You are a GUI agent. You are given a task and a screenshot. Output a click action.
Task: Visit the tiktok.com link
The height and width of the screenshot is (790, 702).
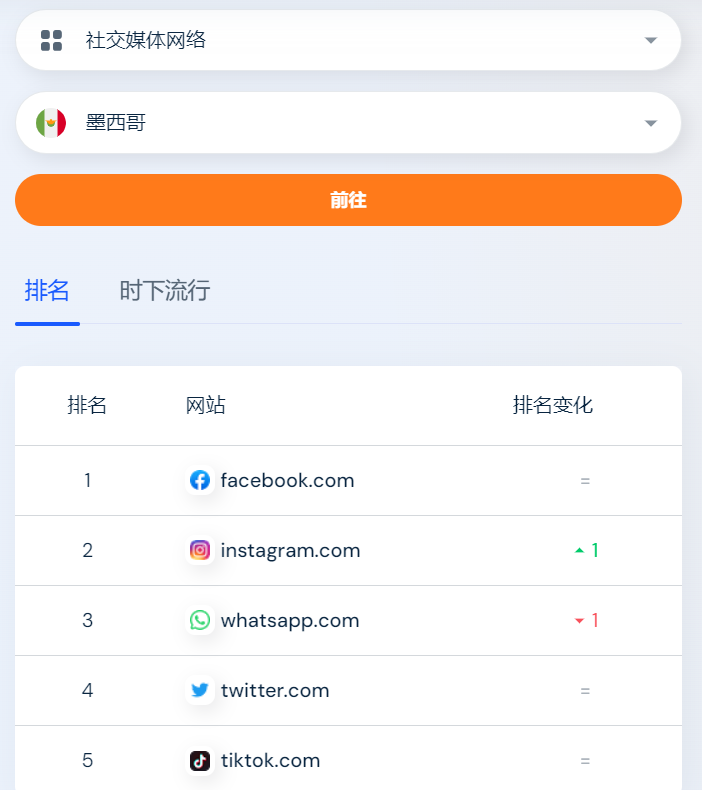click(270, 761)
